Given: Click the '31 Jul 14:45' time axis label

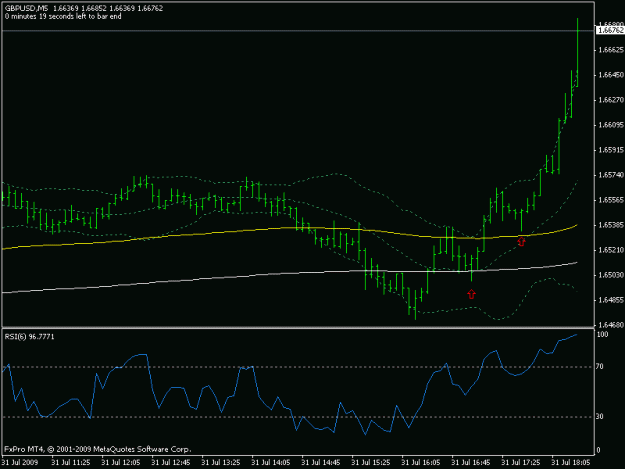Looking at the screenshot, I should point(321,463).
